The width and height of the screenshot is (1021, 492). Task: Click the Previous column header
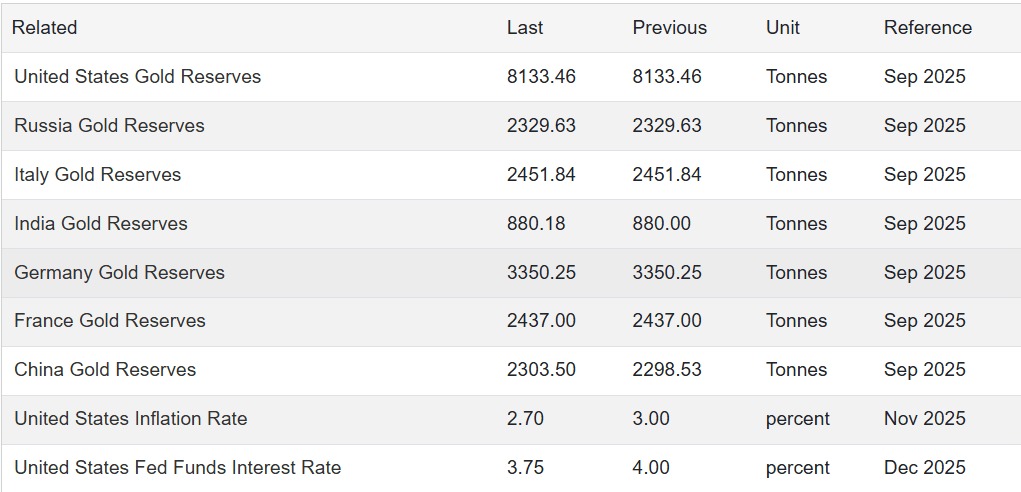669,28
